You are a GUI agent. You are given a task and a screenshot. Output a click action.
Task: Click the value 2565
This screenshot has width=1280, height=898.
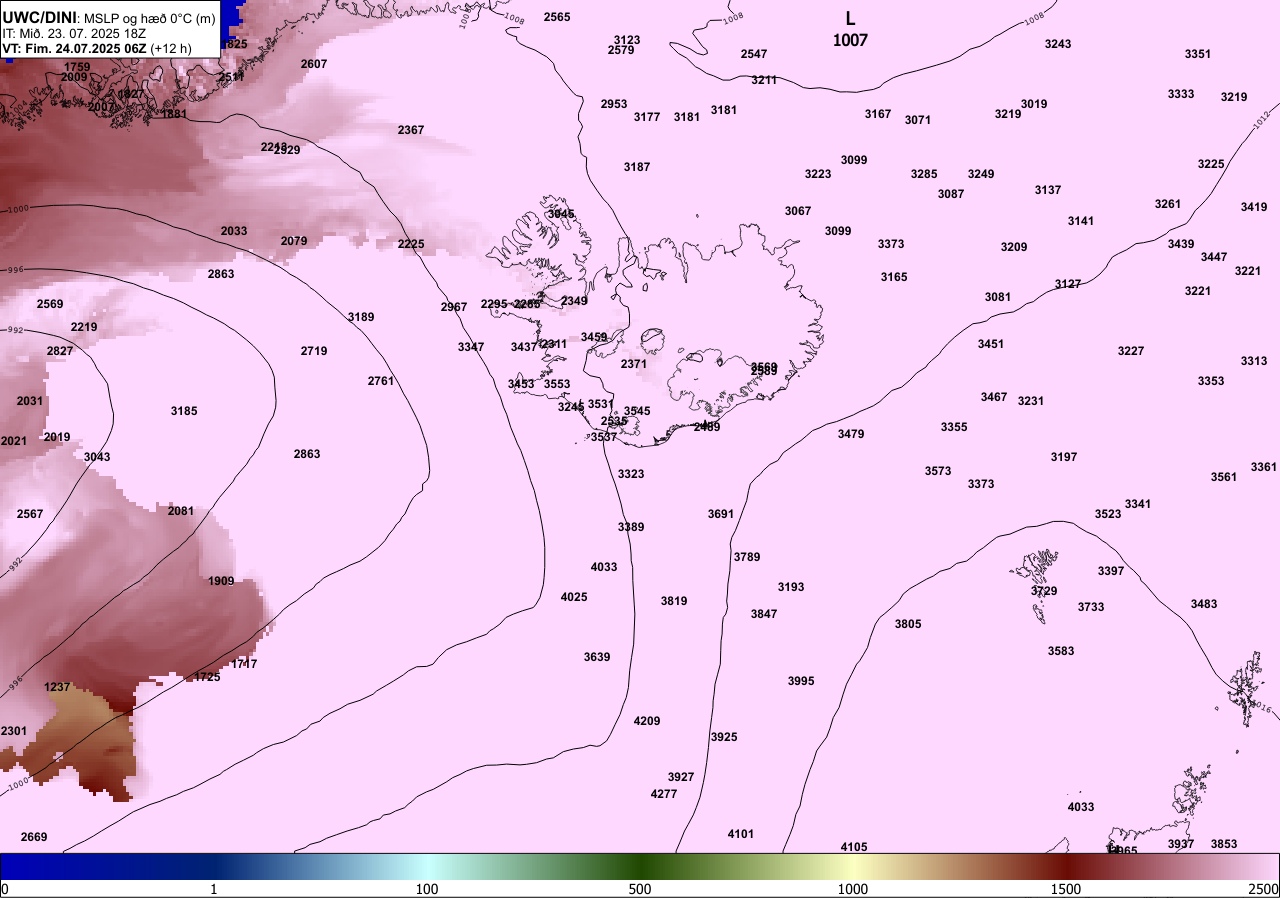(557, 17)
